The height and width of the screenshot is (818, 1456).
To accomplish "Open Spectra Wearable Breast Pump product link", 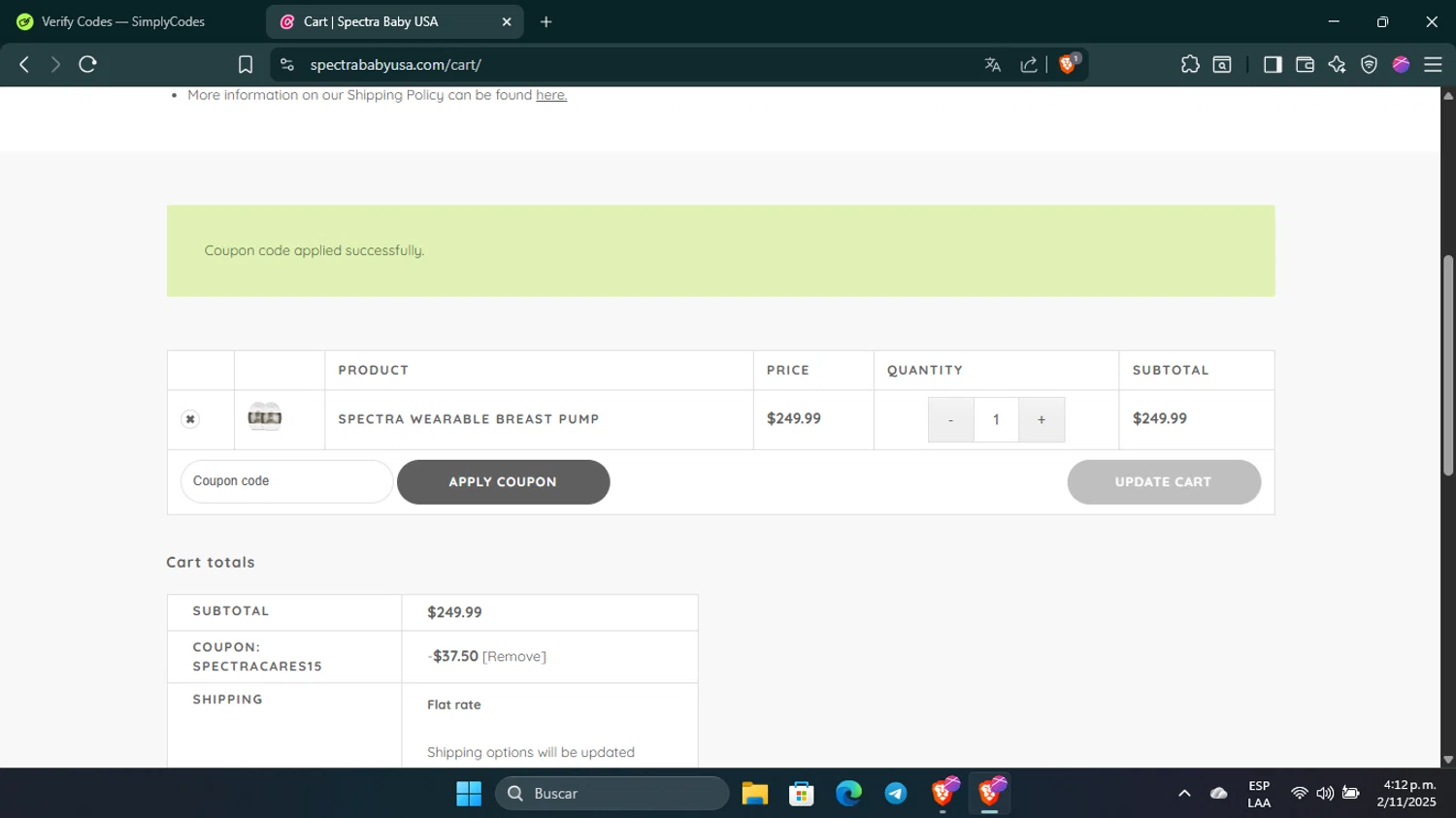I will (x=469, y=419).
